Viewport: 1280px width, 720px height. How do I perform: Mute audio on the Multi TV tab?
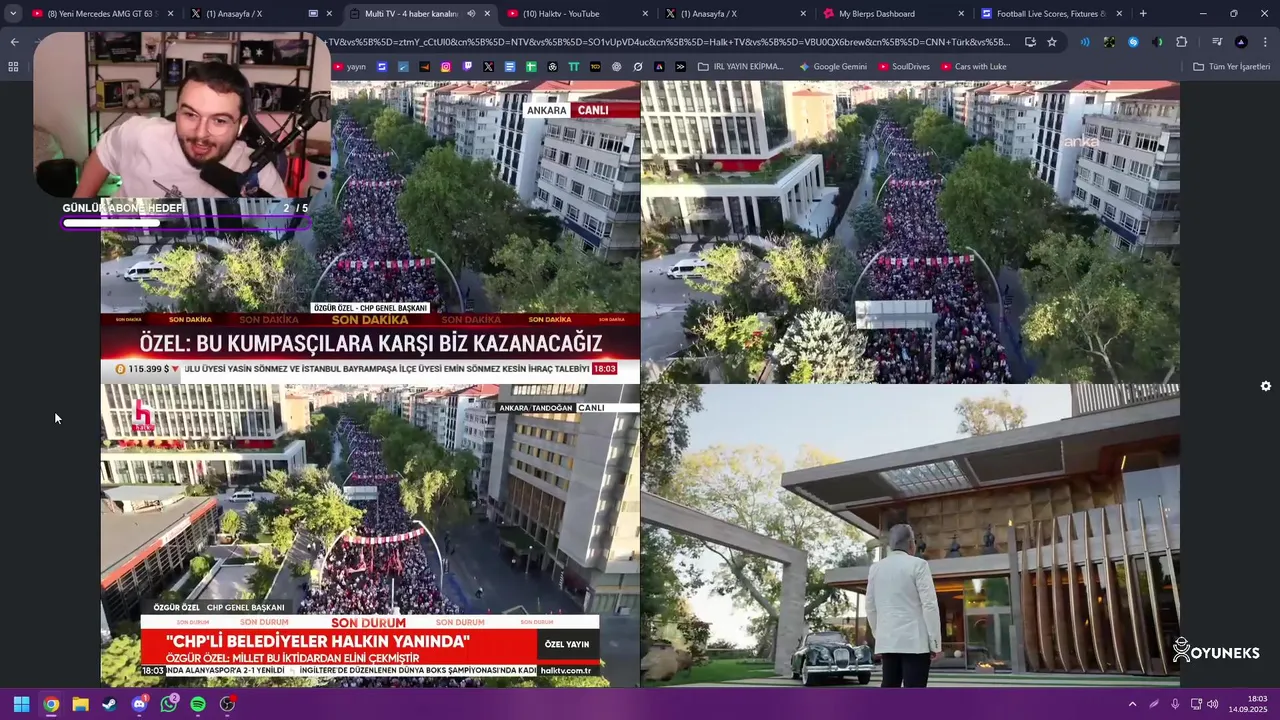click(471, 14)
